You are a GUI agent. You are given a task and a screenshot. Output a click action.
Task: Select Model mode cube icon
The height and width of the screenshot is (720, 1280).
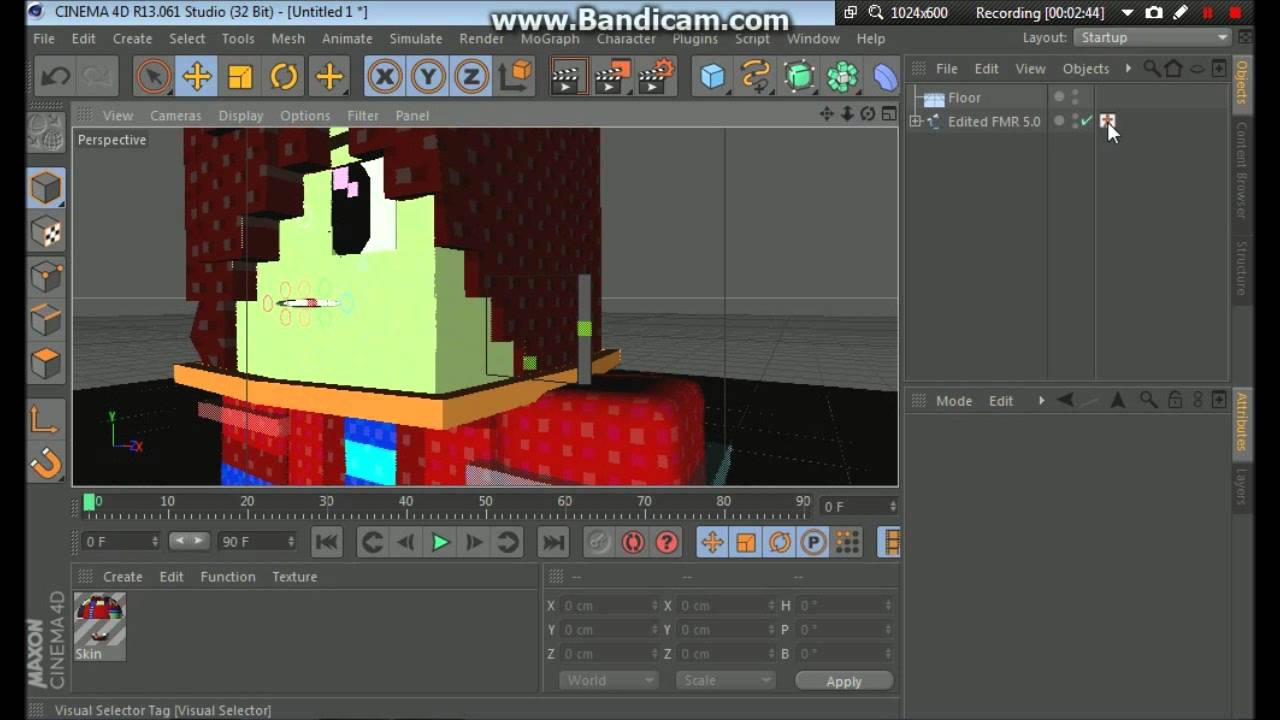tap(46, 187)
